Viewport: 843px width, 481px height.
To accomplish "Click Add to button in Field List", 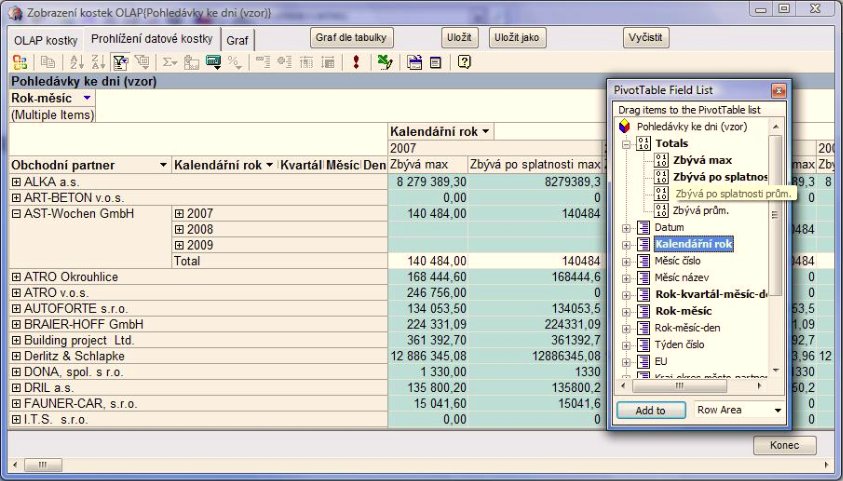I will [x=651, y=410].
